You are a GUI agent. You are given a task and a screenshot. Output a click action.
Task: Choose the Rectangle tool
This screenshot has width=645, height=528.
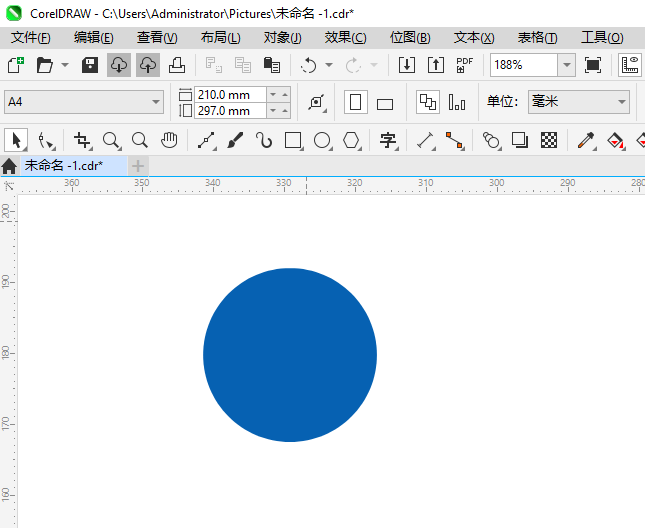pos(293,140)
